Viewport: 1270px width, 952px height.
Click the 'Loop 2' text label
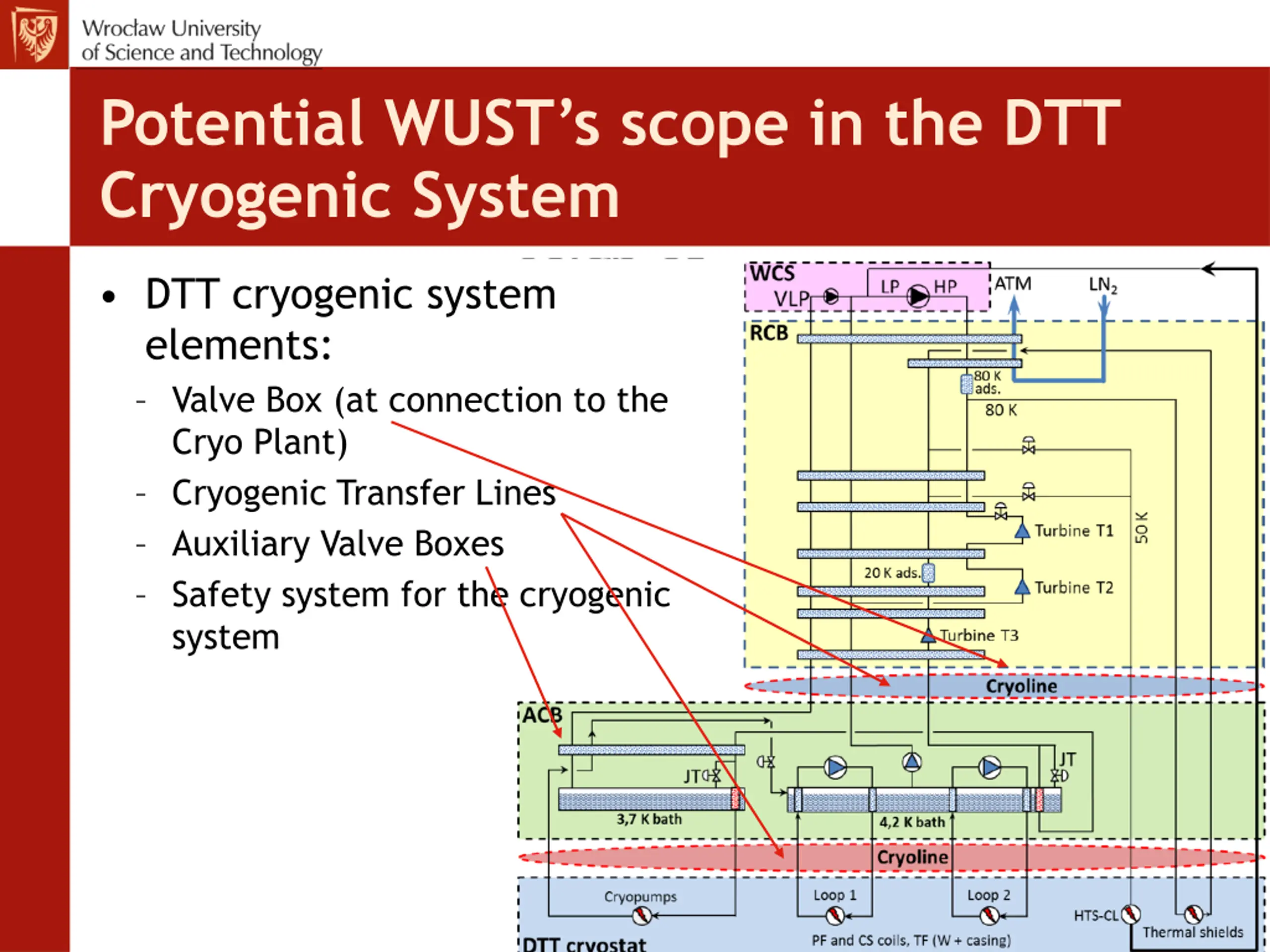pos(989,894)
